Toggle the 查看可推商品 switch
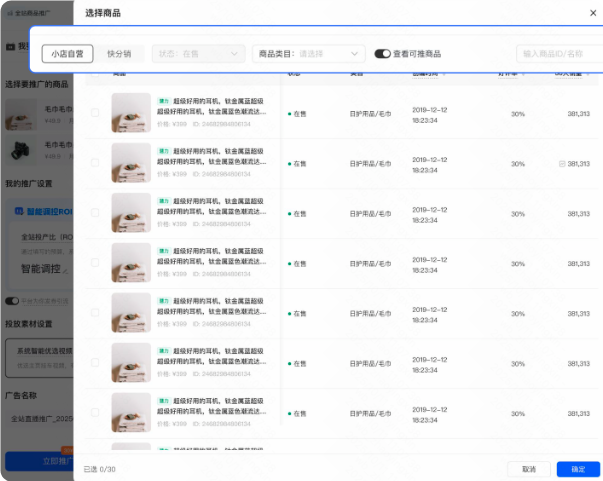Viewport: 603px width, 481px height. click(x=382, y=54)
